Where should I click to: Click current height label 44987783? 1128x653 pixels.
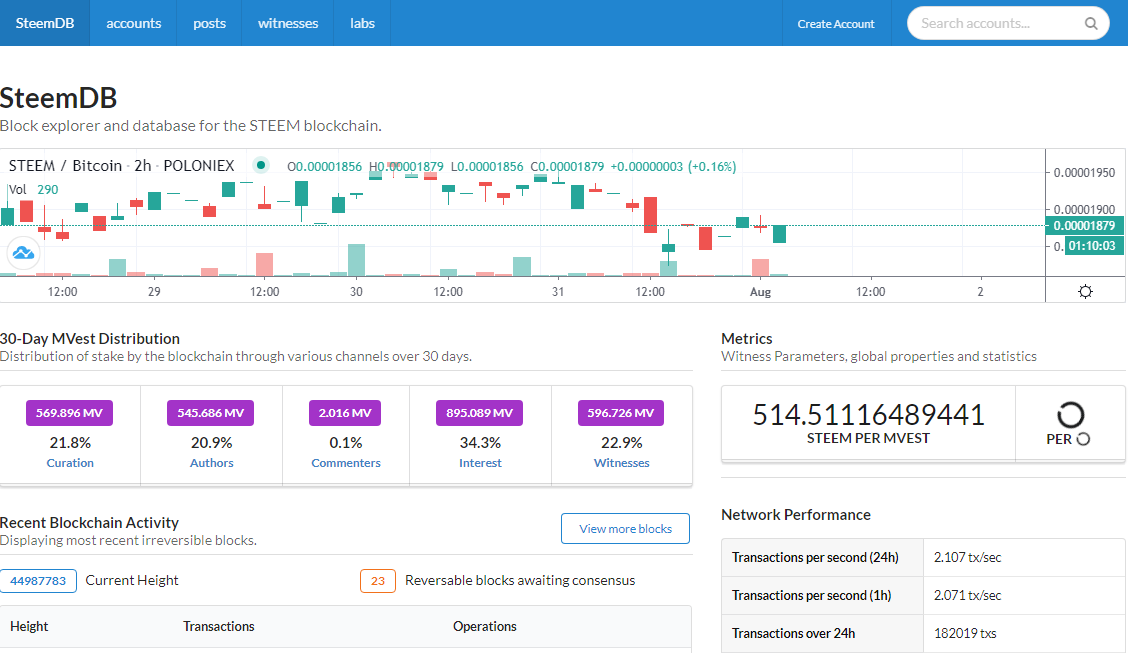point(38,580)
